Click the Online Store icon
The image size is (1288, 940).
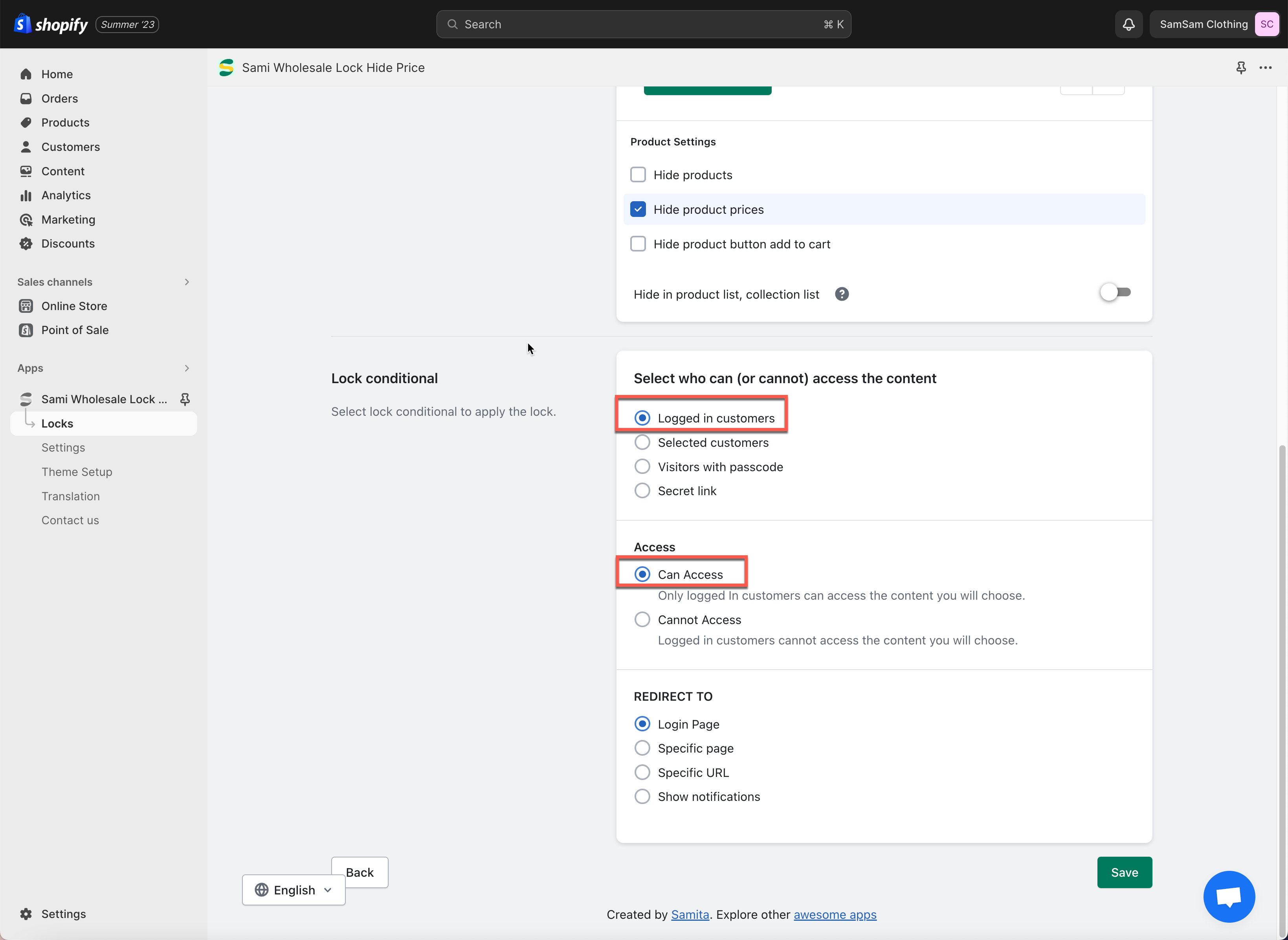pos(26,306)
